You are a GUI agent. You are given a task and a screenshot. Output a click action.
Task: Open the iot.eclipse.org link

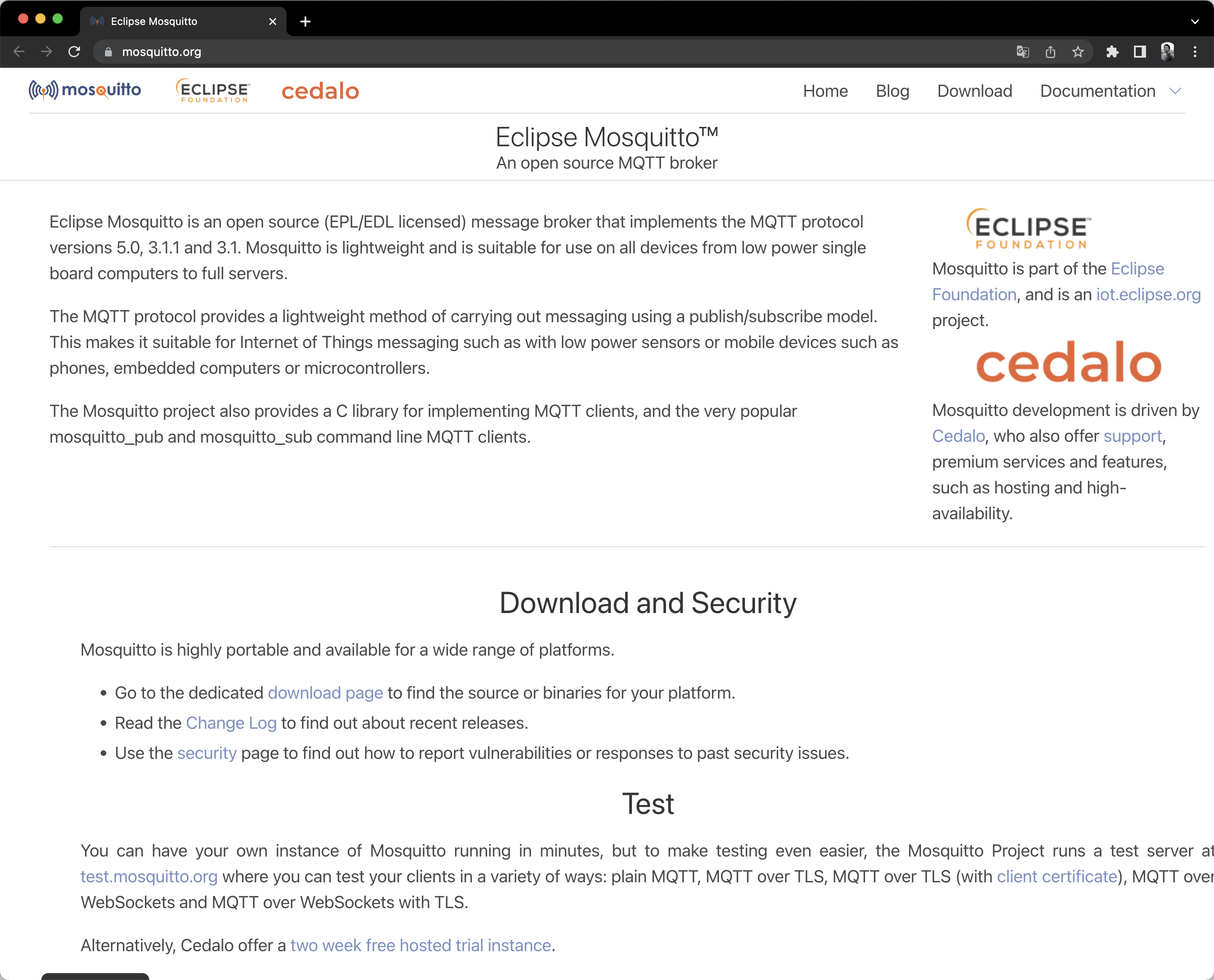(1148, 295)
